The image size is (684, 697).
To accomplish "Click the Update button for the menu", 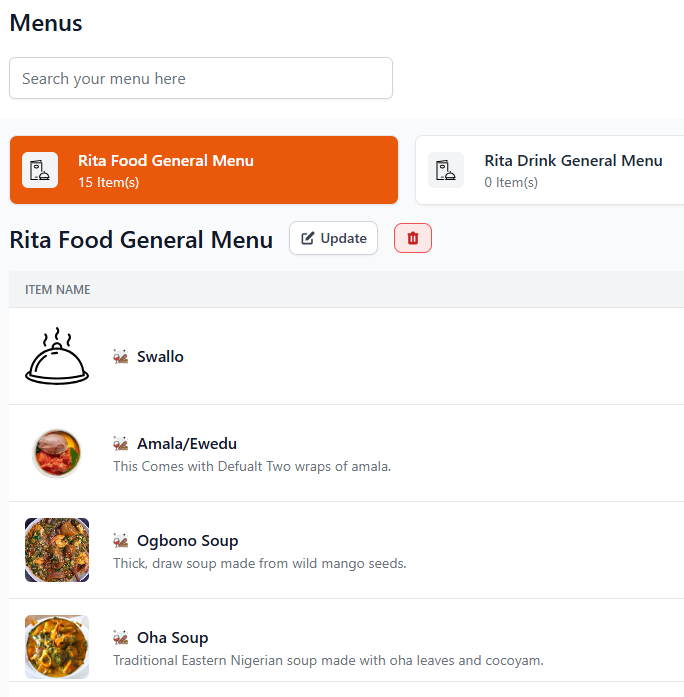I will coord(333,238).
